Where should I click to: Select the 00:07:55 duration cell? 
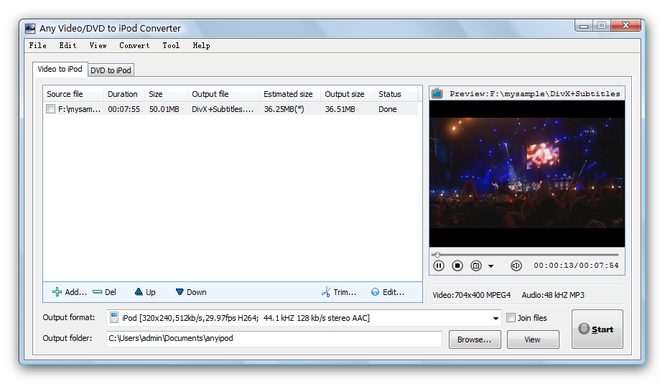point(124,109)
